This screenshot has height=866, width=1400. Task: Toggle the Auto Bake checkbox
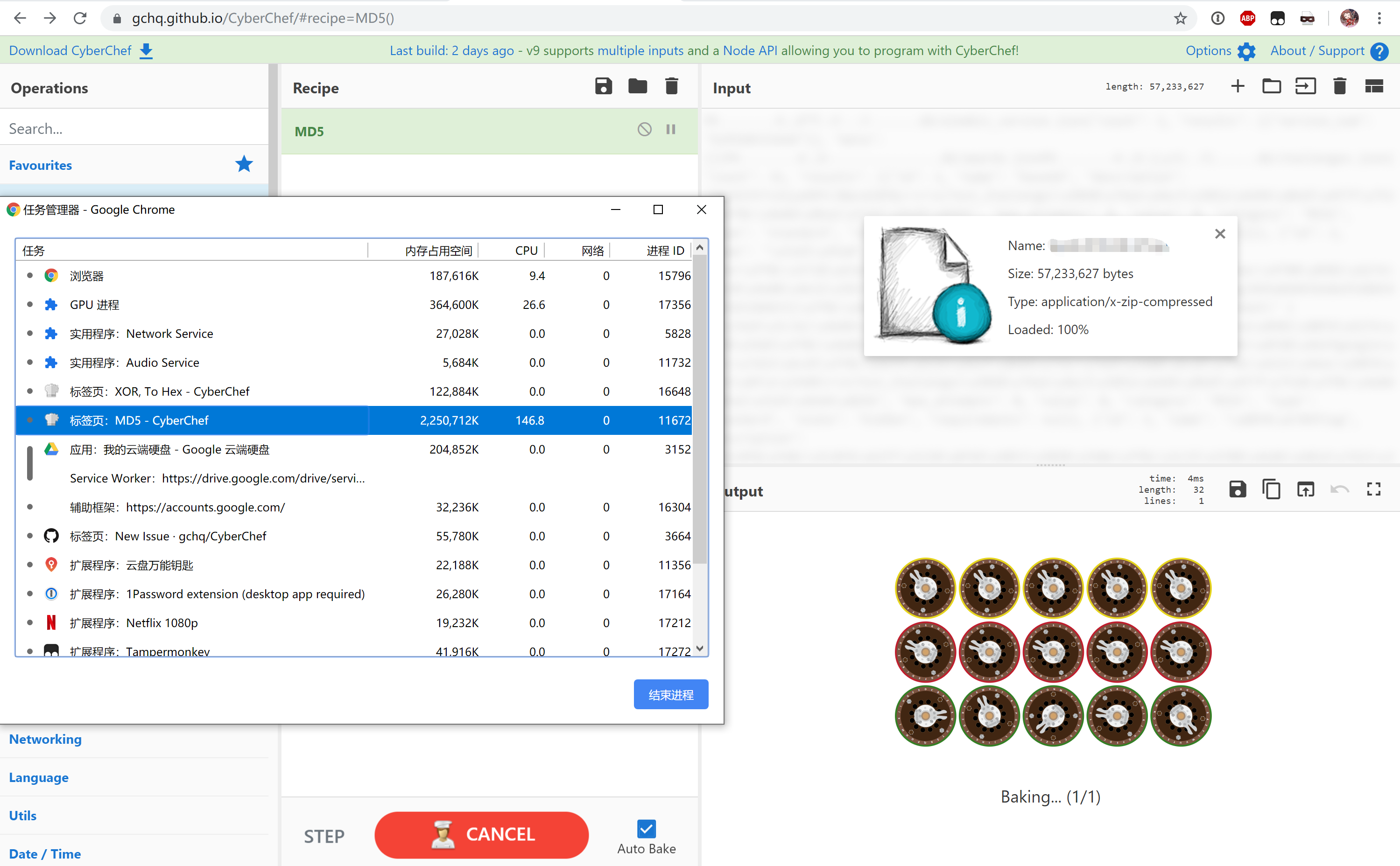[x=647, y=829]
